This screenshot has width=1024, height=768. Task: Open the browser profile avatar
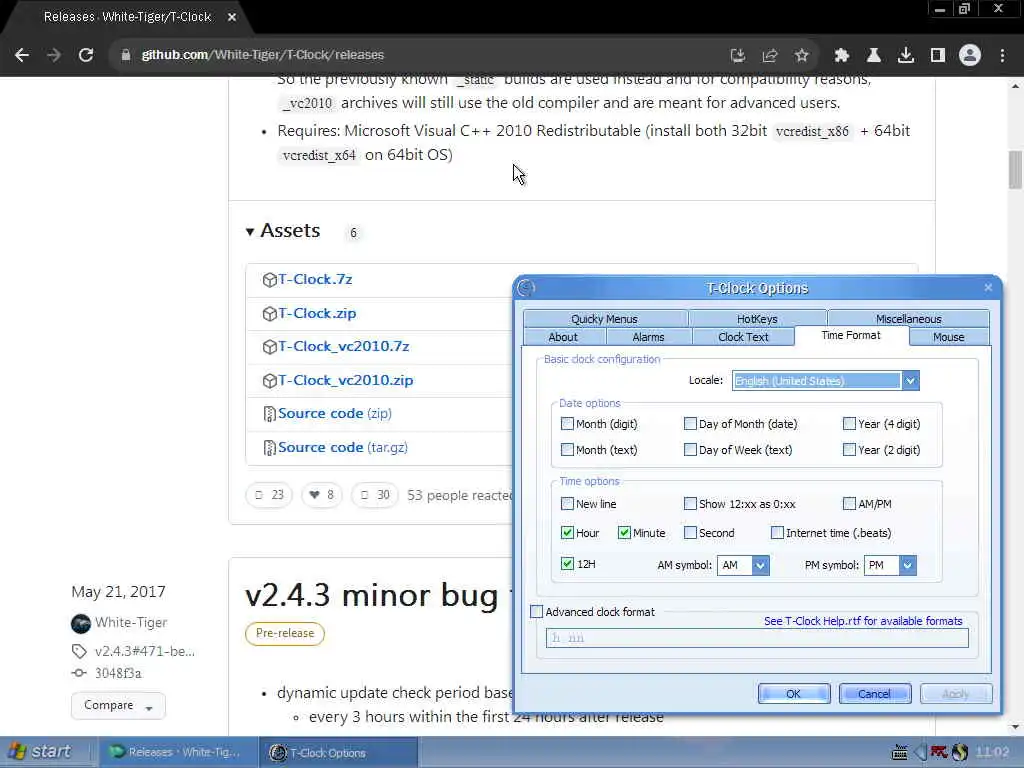pyautogui.click(x=970, y=56)
